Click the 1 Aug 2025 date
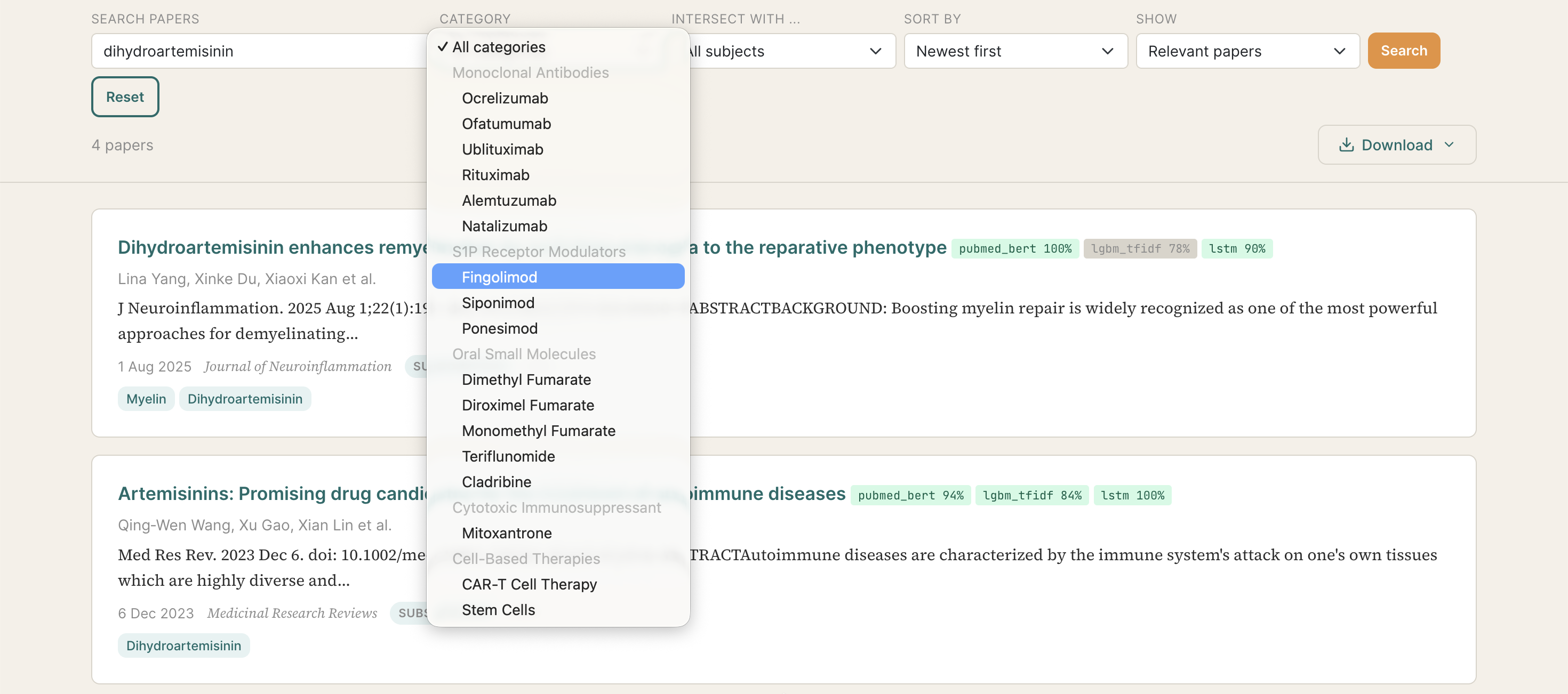The height and width of the screenshot is (694, 1568). (155, 366)
